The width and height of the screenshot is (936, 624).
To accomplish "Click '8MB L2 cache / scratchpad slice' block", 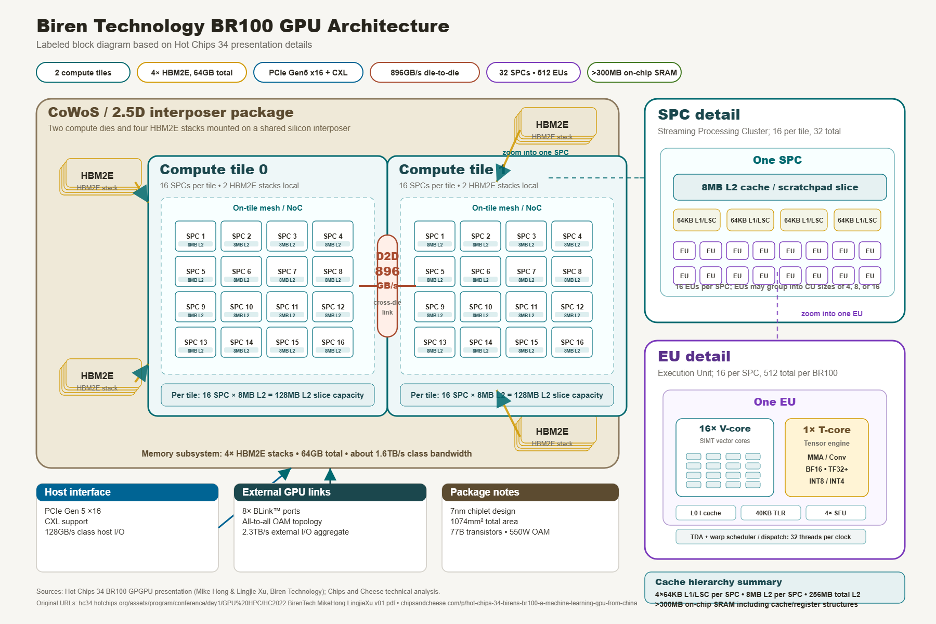I will click(x=780, y=187).
